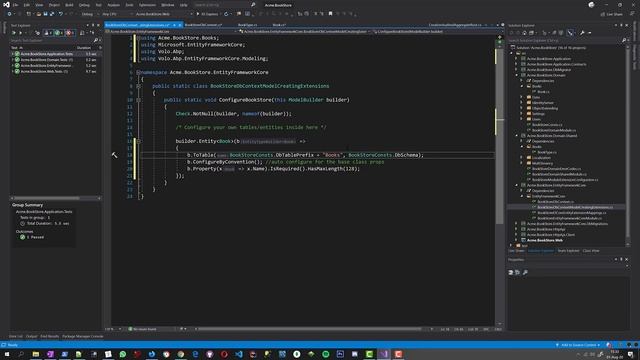Expand the Acme.BookStore.Domain.Tests test row
Screen dimensions: 640x360
coord(13,60)
